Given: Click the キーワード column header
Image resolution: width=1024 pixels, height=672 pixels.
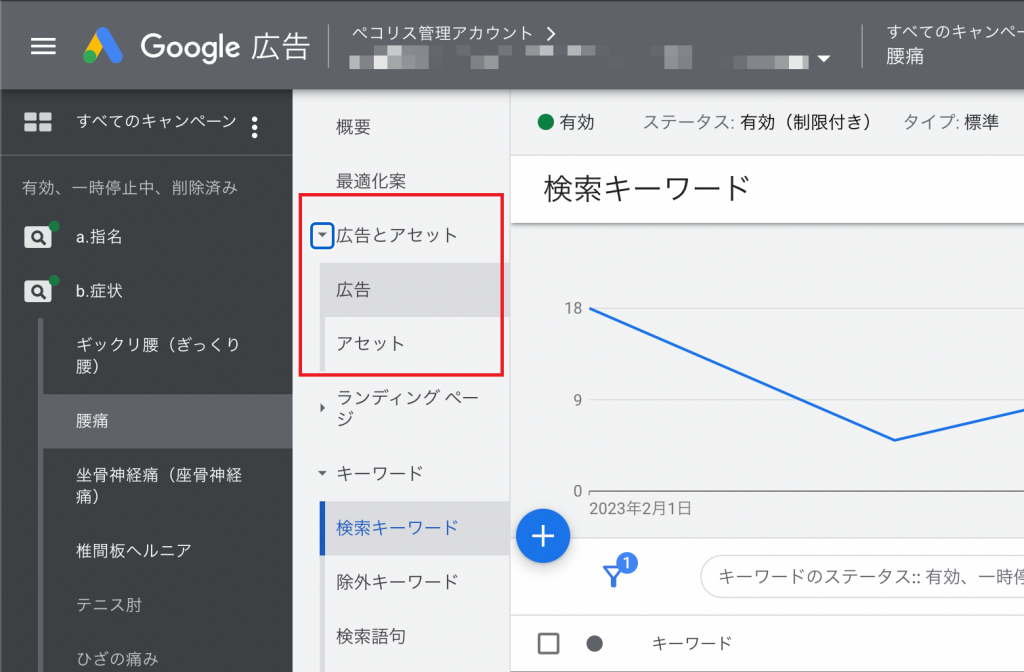Looking at the screenshot, I should (x=692, y=644).
